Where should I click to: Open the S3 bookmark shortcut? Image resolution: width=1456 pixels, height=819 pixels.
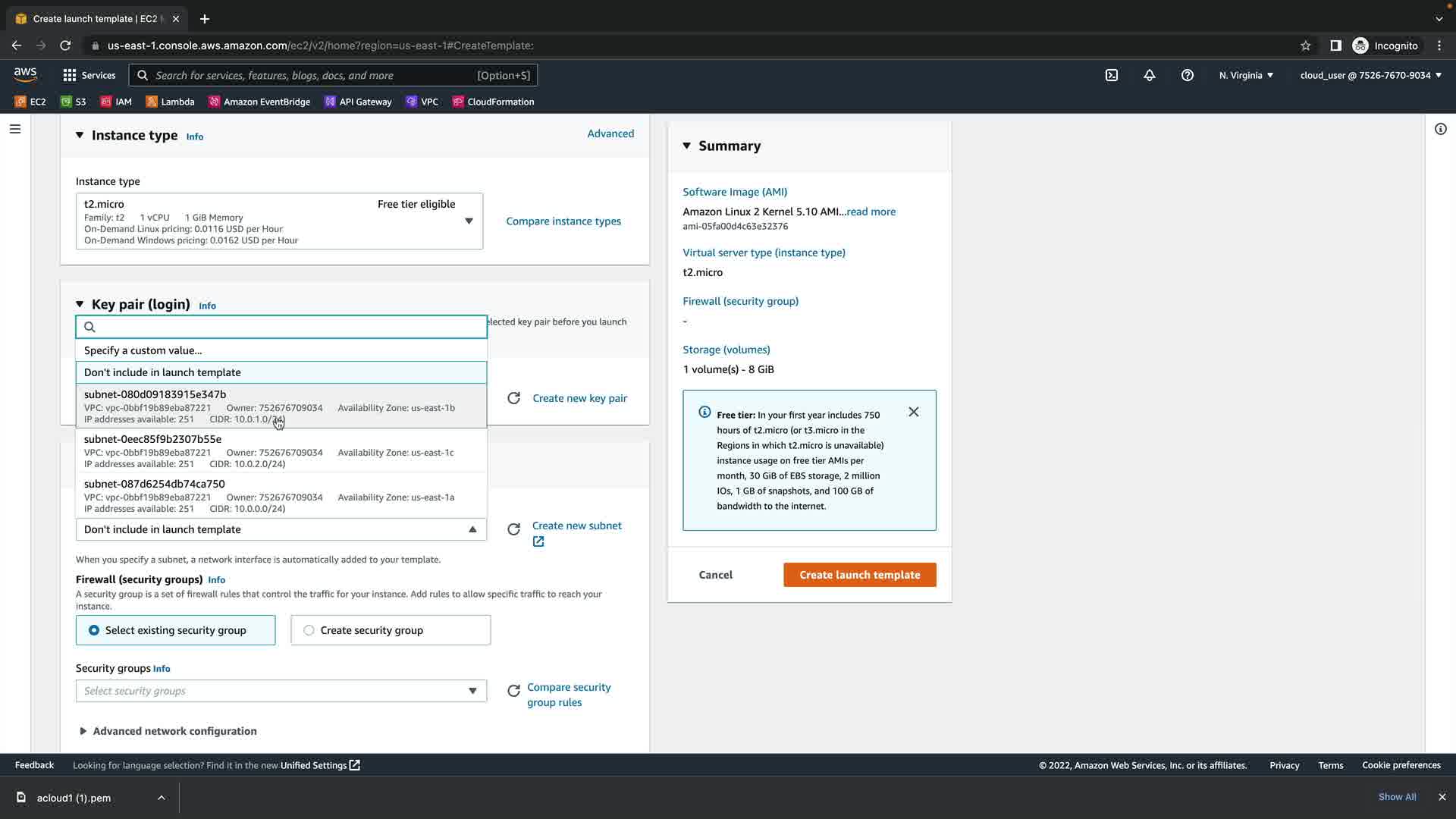click(x=74, y=102)
